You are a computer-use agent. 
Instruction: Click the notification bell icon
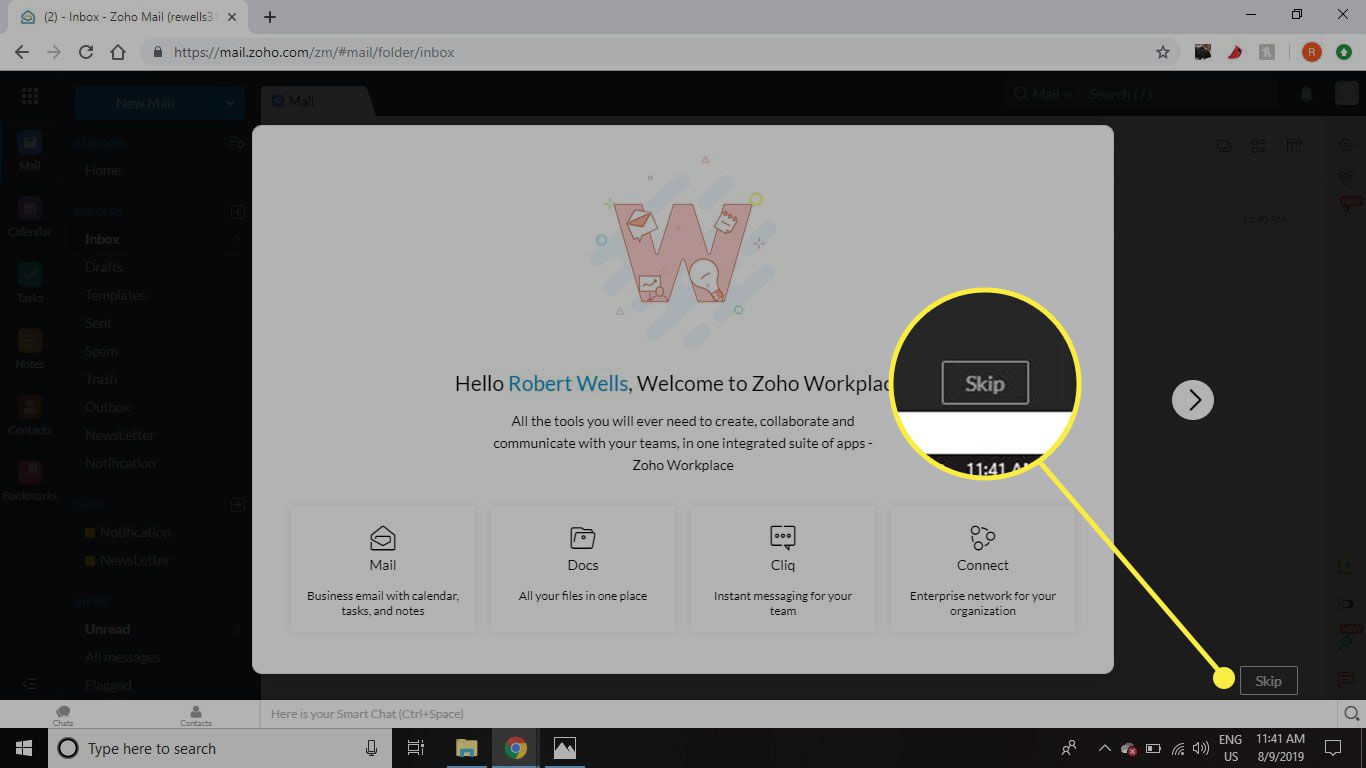tap(1306, 93)
